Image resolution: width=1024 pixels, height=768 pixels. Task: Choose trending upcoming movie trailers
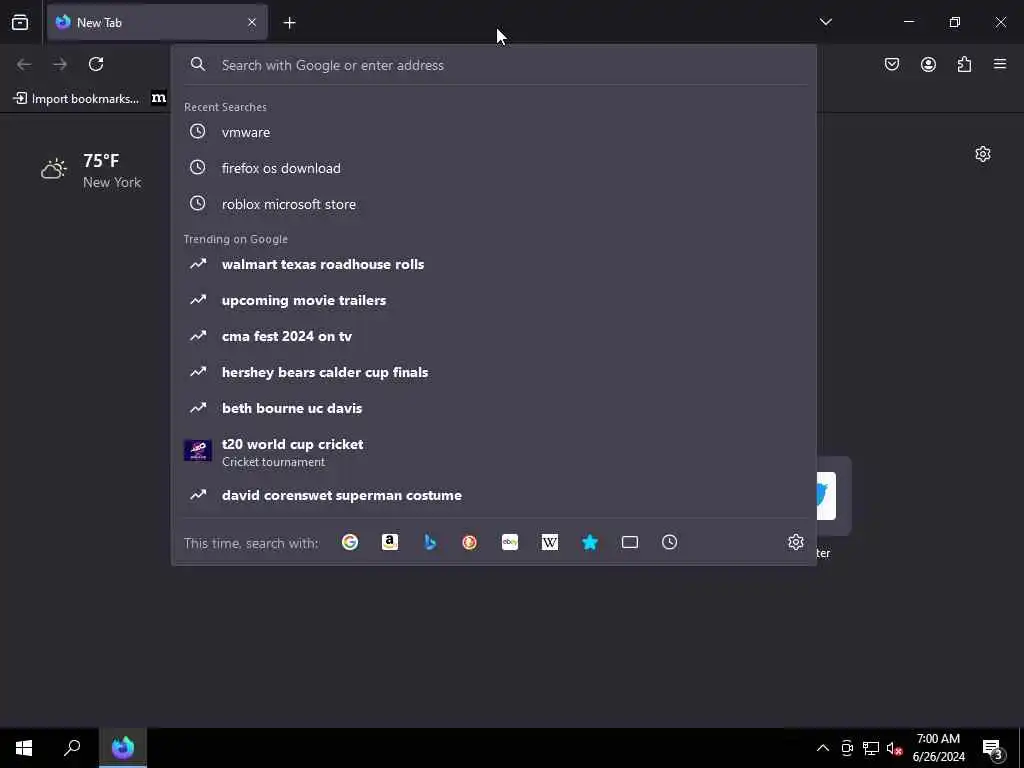[x=494, y=300]
